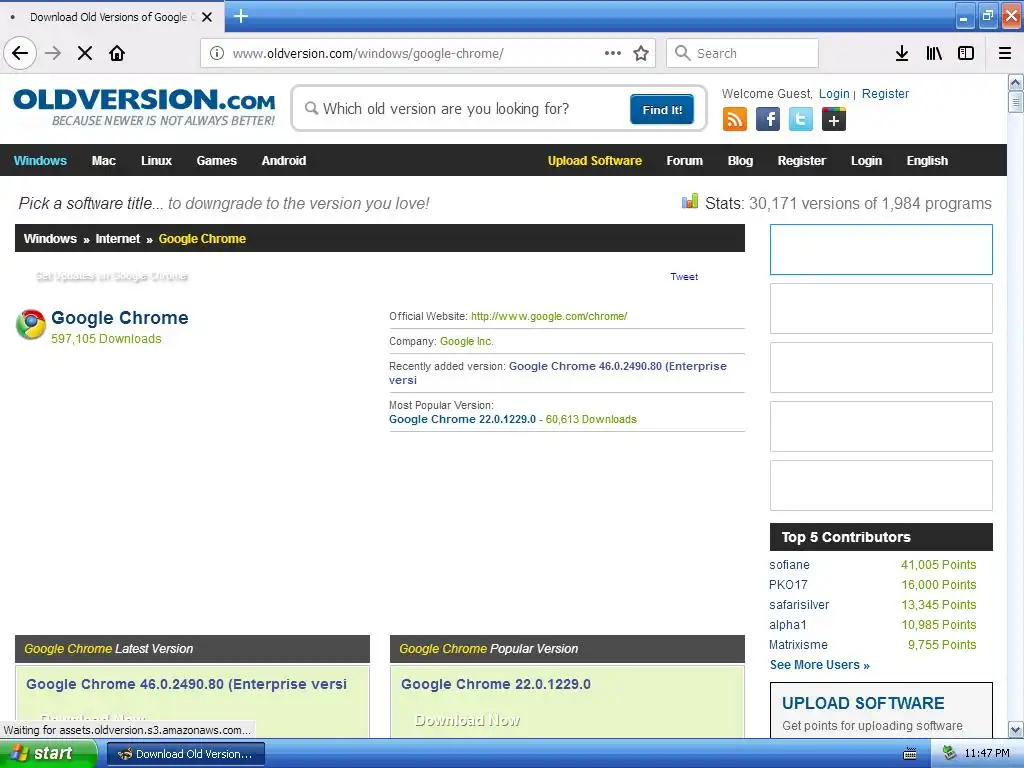Click the forward navigation arrow
This screenshot has width=1024, height=768.
pyautogui.click(x=53, y=53)
